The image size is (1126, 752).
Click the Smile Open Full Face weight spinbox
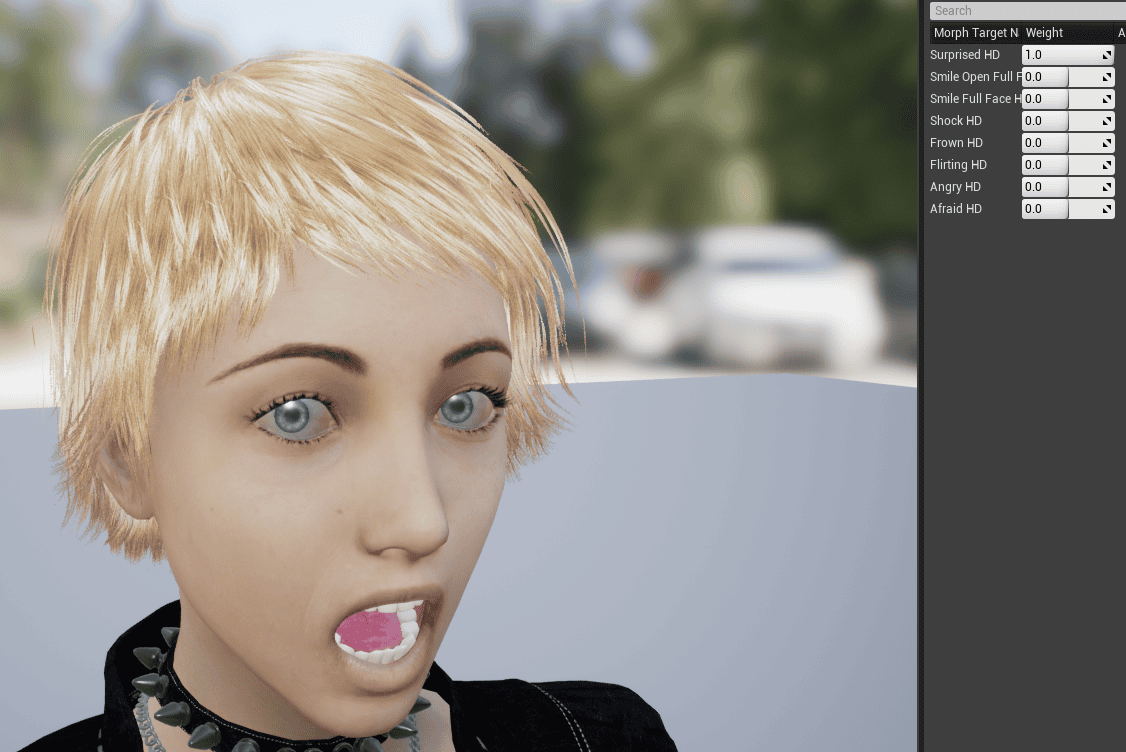pyautogui.click(x=1044, y=77)
